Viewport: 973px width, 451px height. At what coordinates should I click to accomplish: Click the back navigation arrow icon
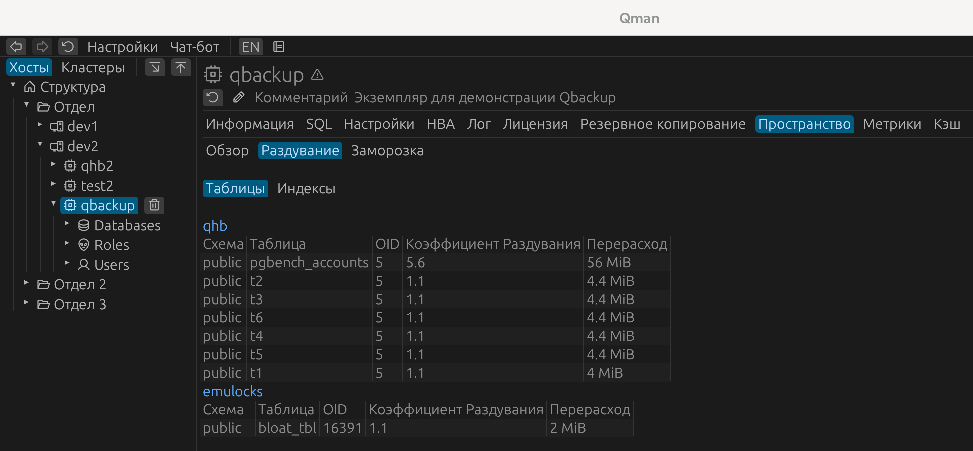[x=16, y=46]
